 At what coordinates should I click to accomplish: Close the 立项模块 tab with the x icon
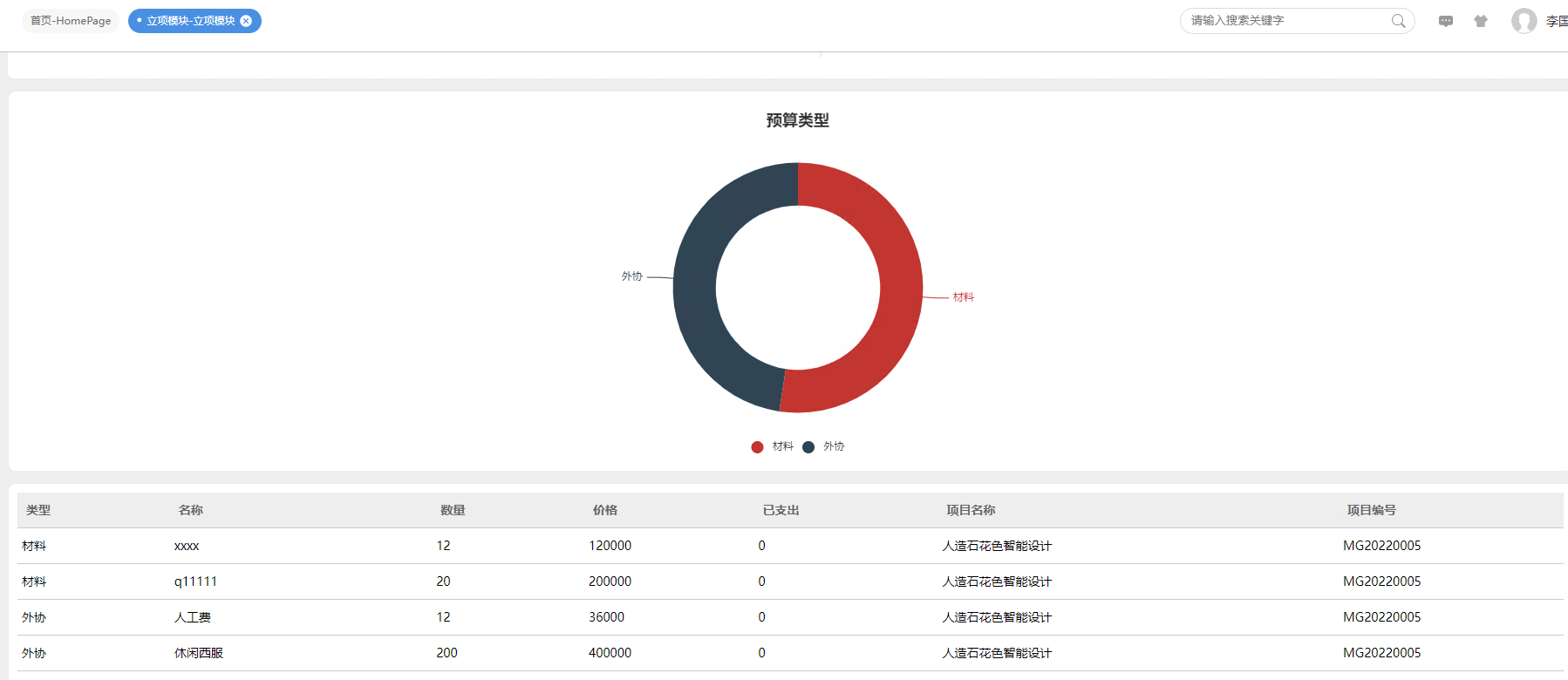(246, 21)
